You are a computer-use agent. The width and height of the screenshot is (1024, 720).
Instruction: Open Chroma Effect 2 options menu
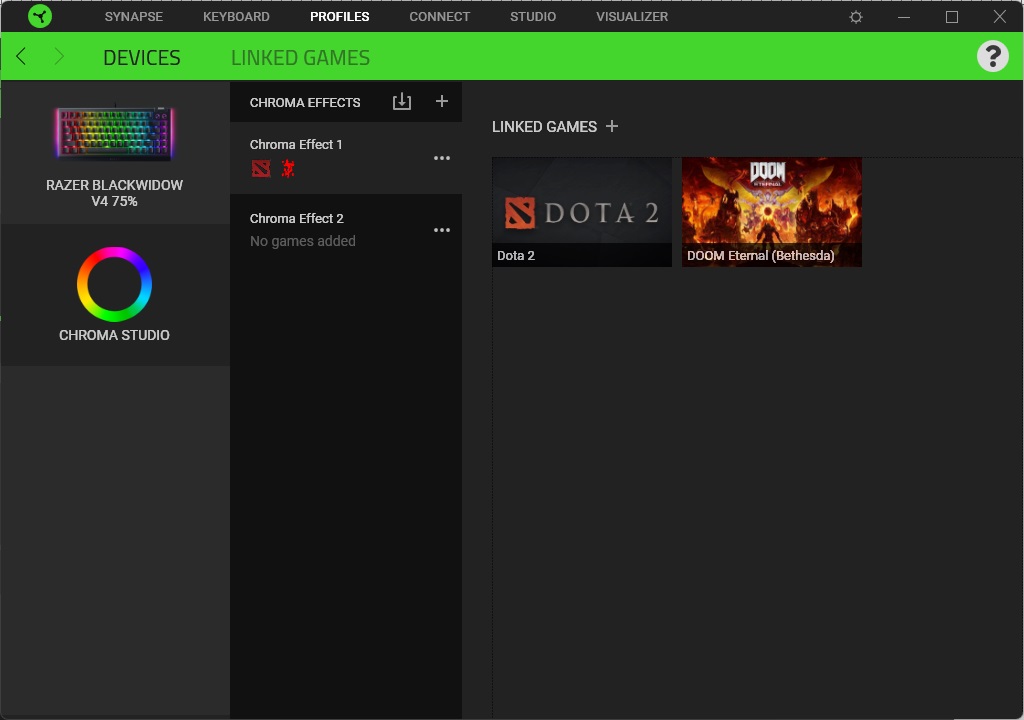click(x=442, y=230)
